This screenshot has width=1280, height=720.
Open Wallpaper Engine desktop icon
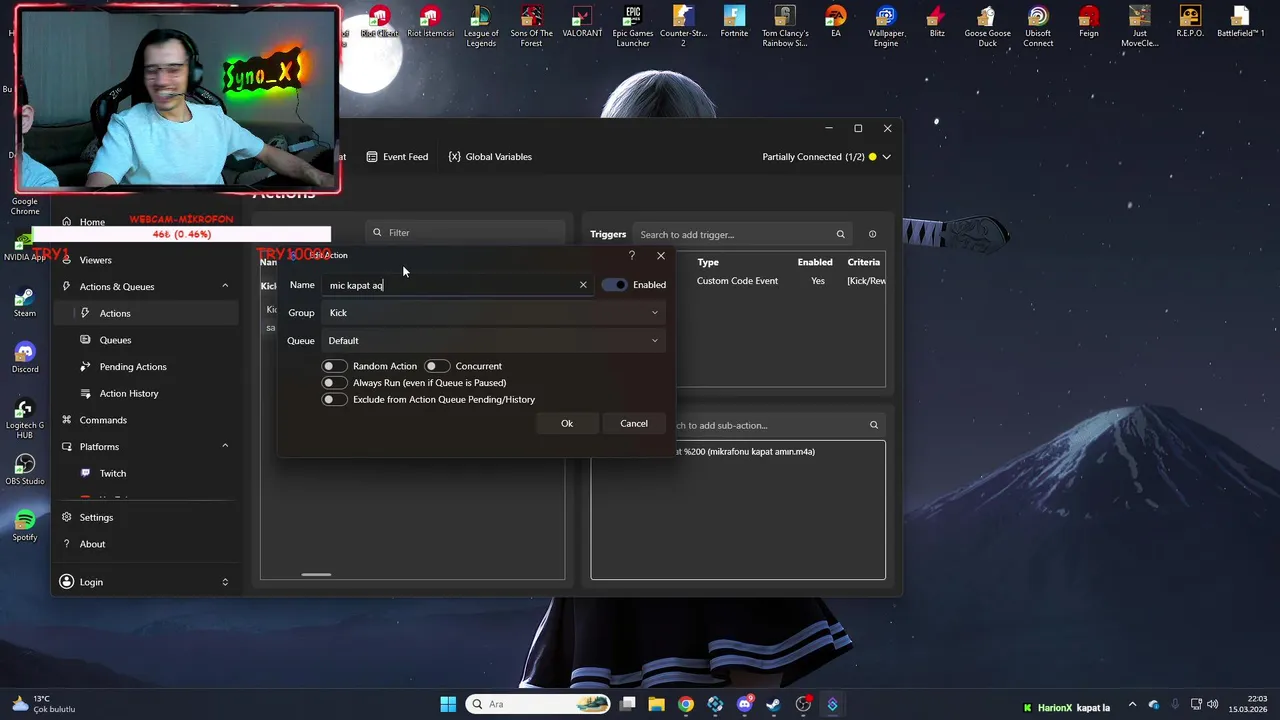(886, 27)
